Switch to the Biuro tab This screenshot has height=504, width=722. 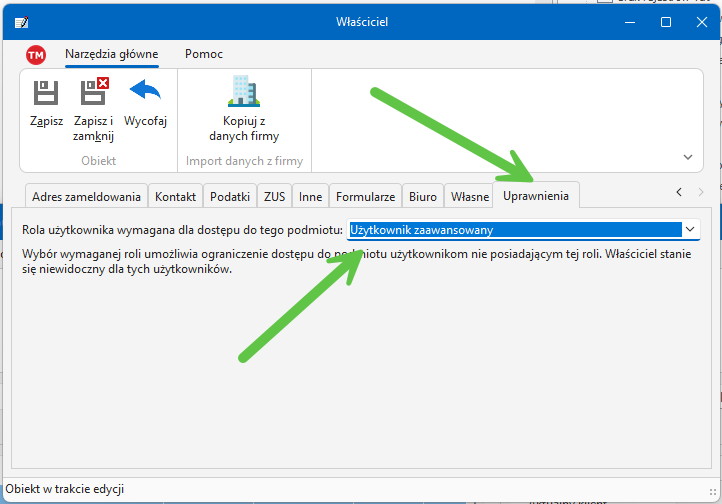click(423, 197)
